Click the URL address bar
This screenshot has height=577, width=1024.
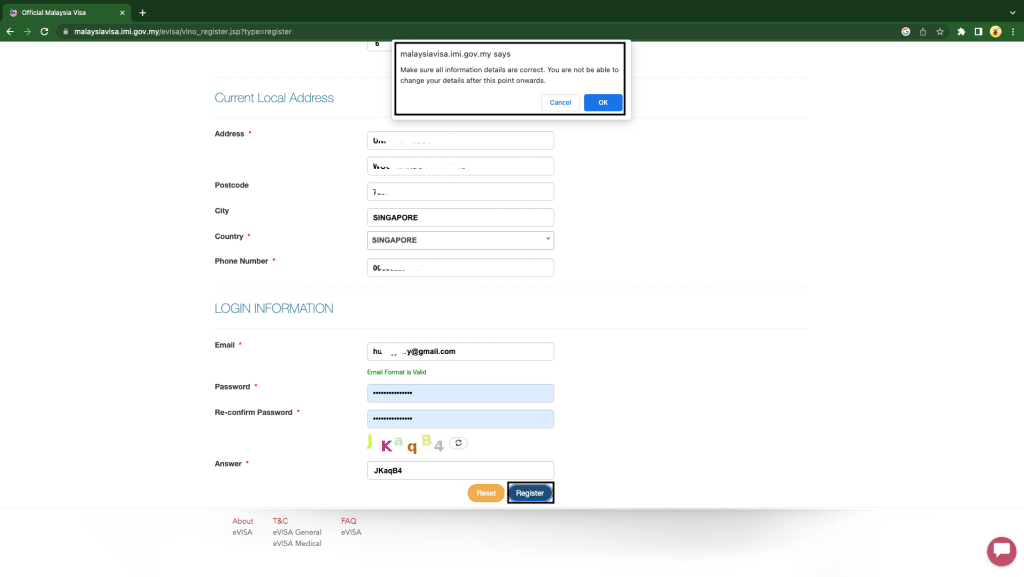[457, 31]
